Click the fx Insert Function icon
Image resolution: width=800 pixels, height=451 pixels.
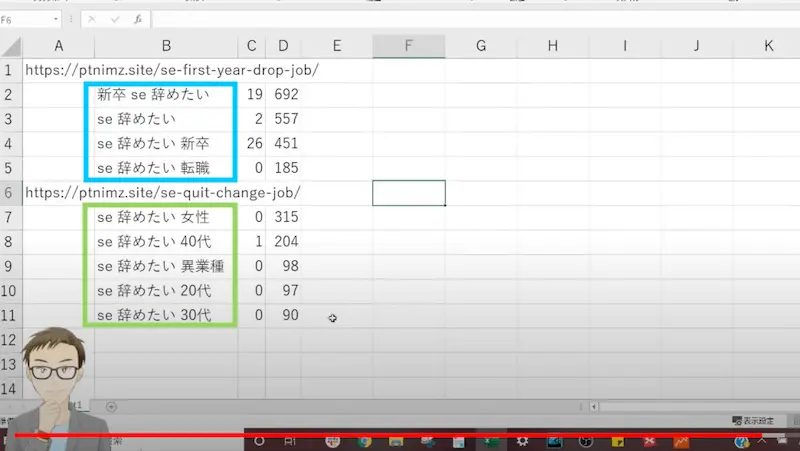(x=137, y=19)
